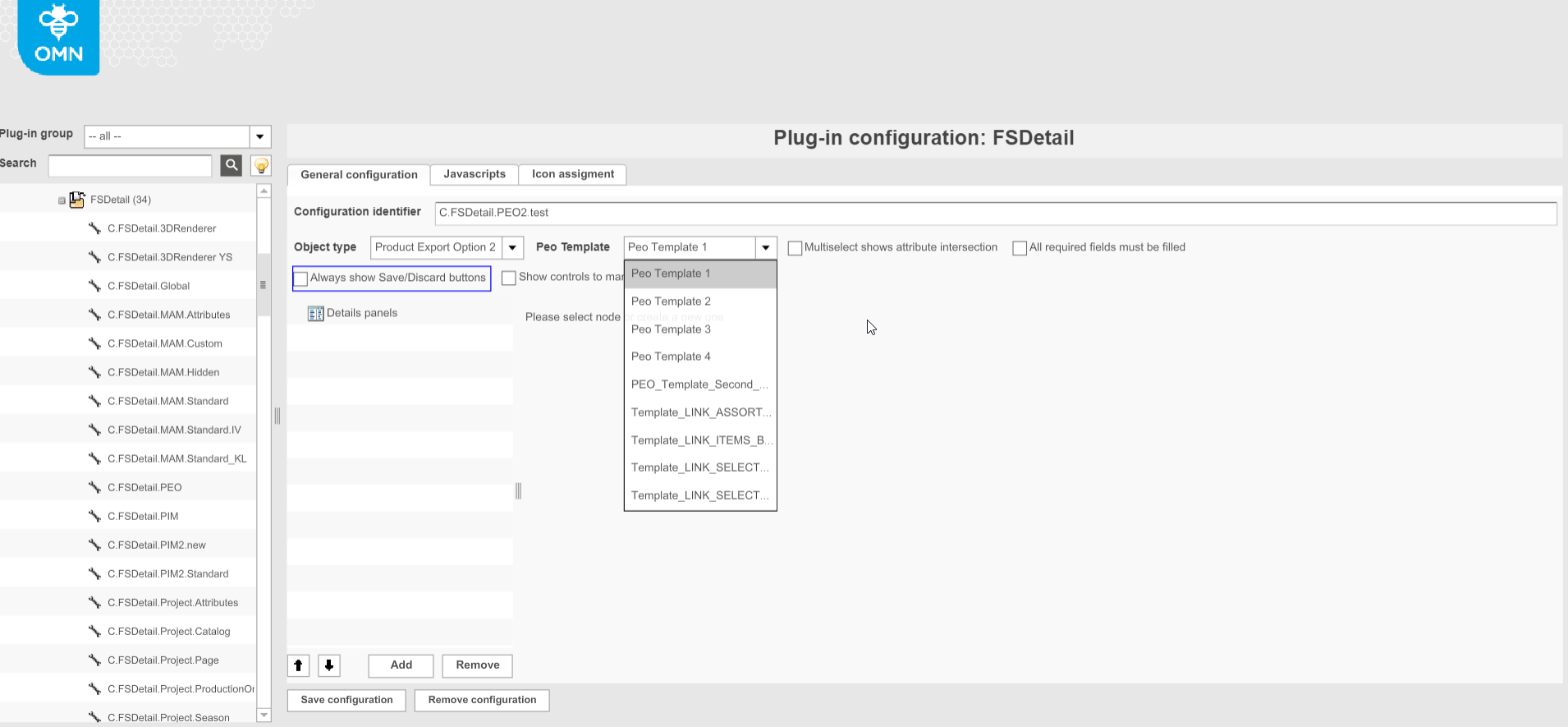Screen dimensions: 1568x727
Task: Click wrench icon of C.FSDetail.MAM.Attributes
Action: point(95,315)
